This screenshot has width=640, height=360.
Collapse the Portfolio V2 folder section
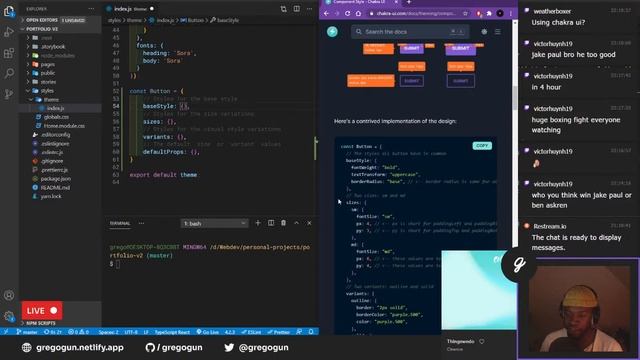[60, 29]
